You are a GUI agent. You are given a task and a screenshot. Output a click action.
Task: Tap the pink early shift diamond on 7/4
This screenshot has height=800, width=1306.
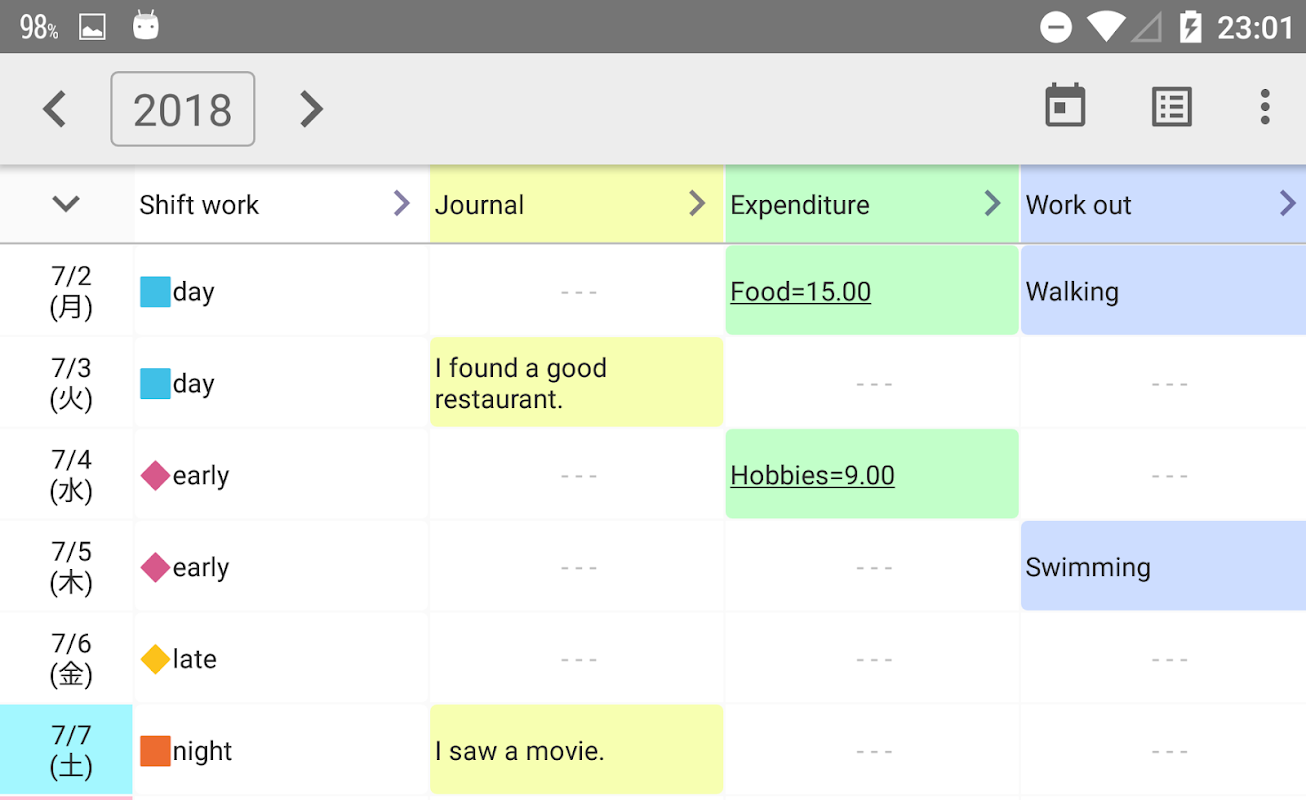point(155,476)
